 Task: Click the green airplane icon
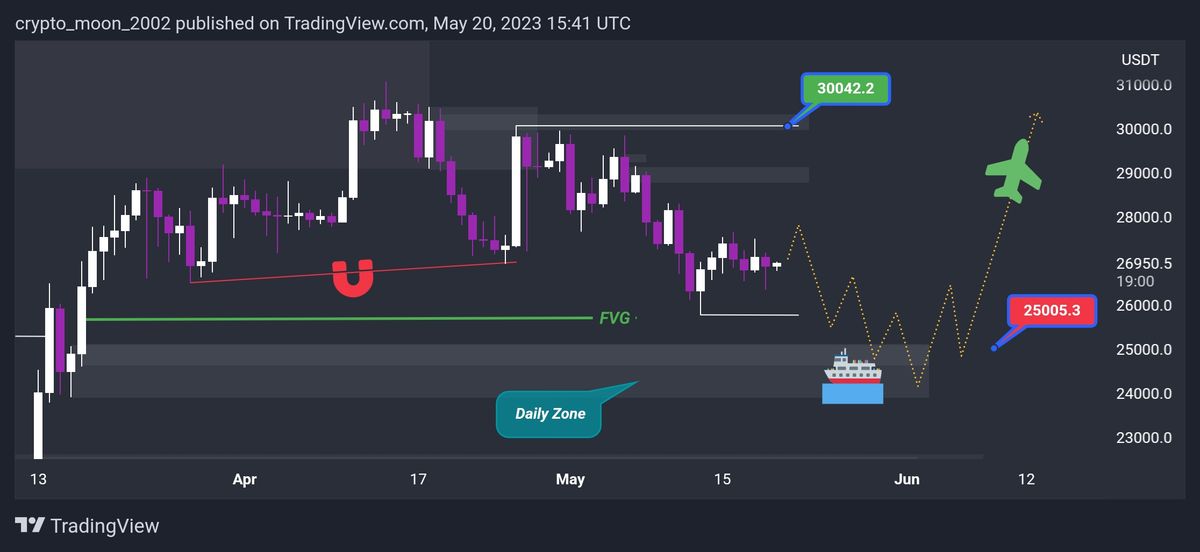1013,171
